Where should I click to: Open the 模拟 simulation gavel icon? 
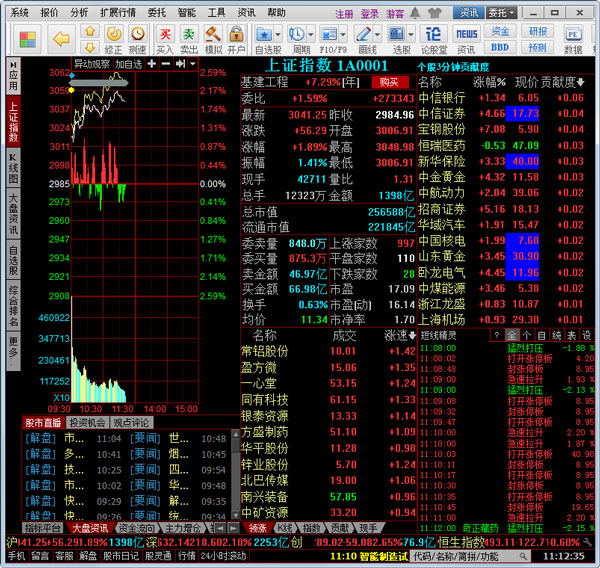click(x=212, y=34)
